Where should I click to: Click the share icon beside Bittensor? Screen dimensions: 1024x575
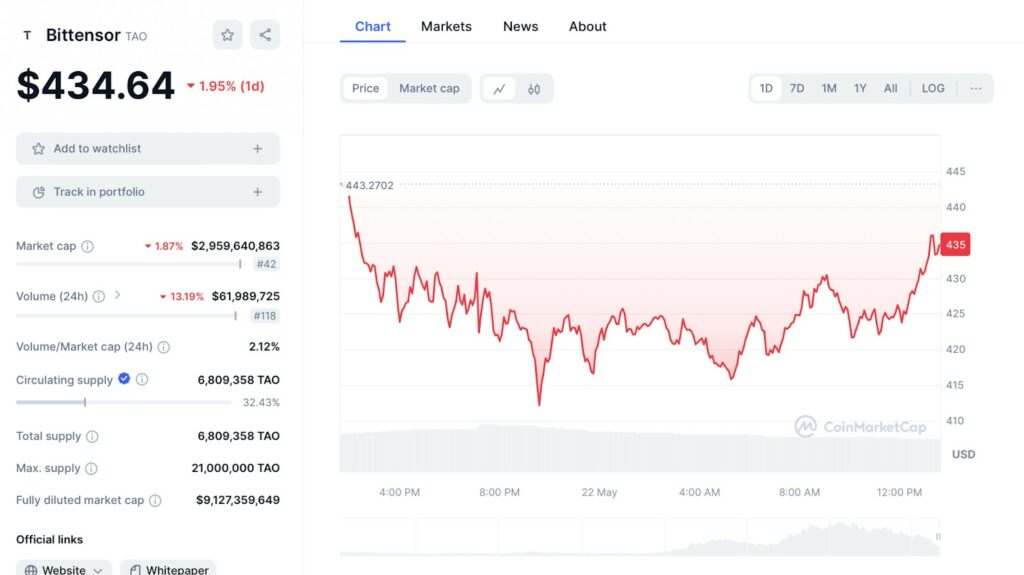click(x=265, y=35)
